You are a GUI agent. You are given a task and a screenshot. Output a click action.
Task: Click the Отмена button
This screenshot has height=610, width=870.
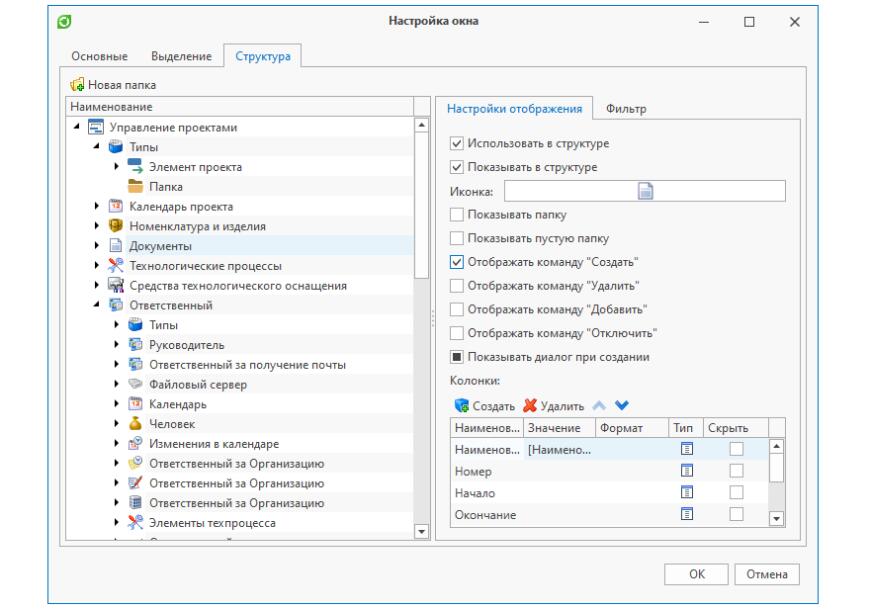coord(767,574)
